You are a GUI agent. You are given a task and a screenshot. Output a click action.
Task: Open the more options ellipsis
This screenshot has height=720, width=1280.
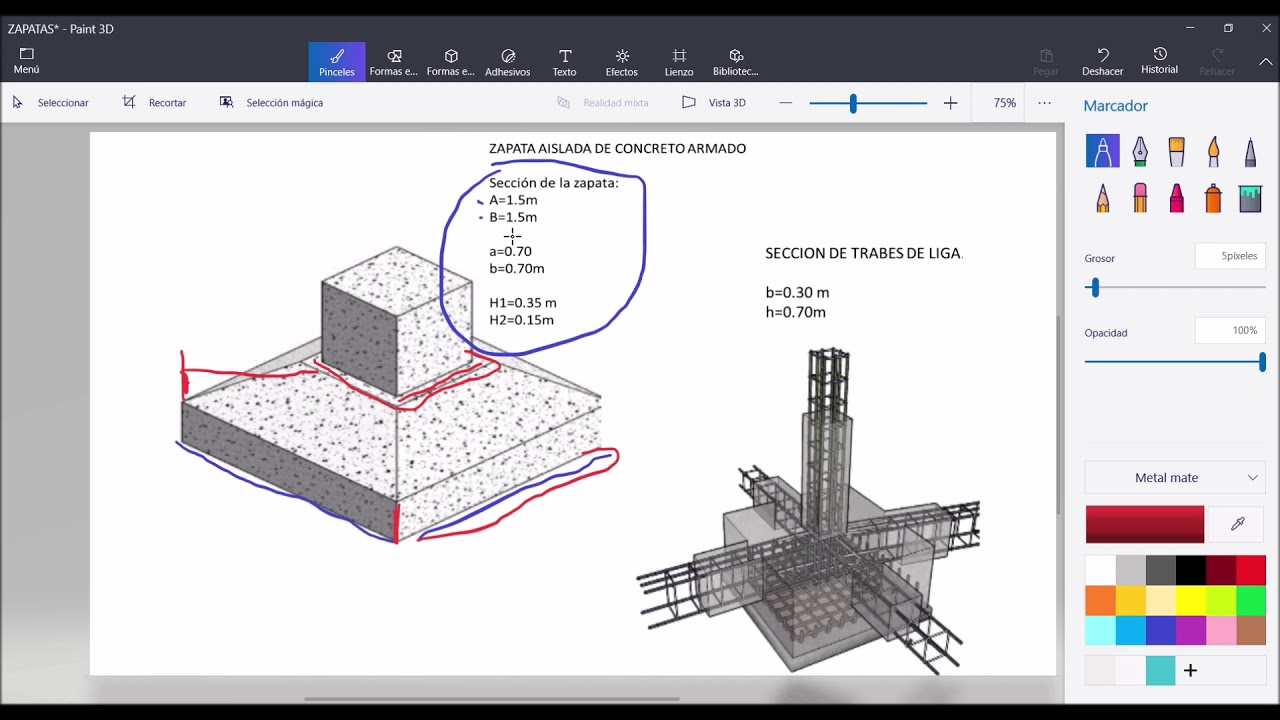click(1045, 103)
